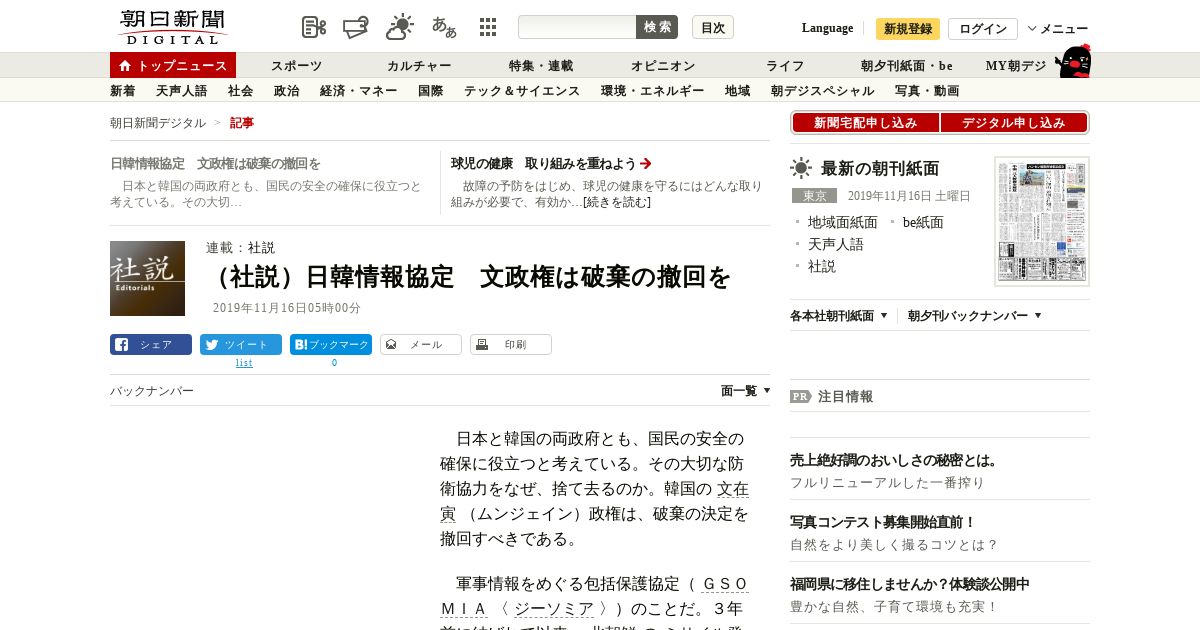Image resolution: width=1200 pixels, height=630 pixels.
Task: Click the ログイン login button
Action: click(x=983, y=29)
